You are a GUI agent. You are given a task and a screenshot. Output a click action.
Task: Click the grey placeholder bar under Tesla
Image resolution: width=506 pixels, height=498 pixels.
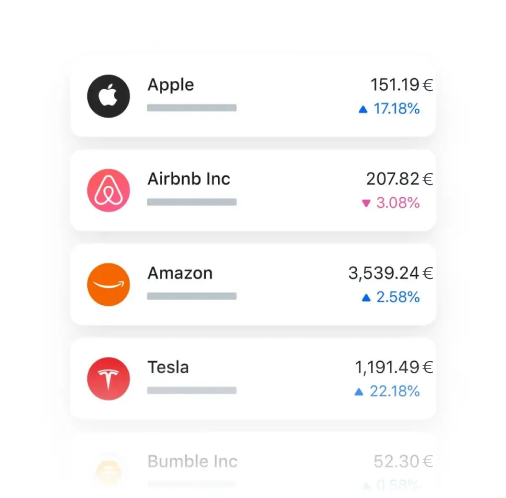point(192,390)
